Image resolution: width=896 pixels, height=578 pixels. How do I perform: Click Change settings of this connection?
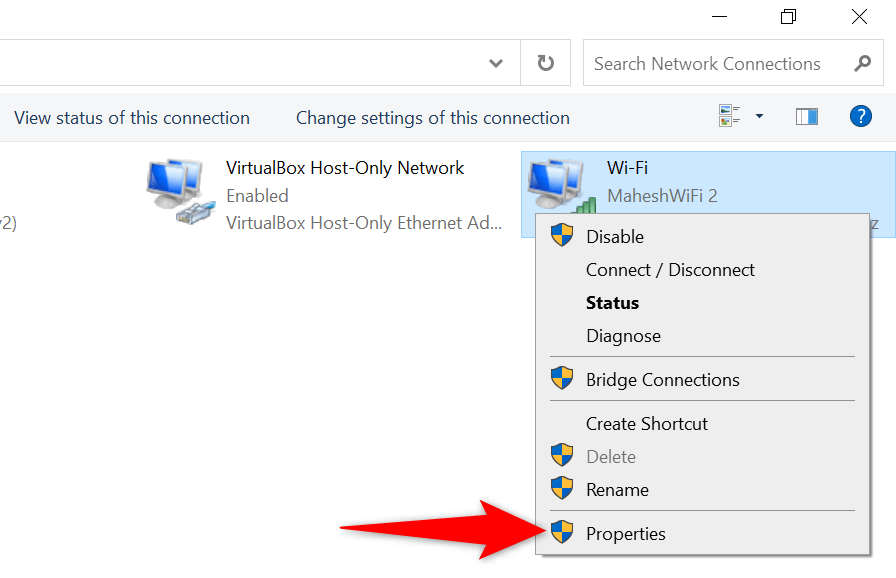coord(432,118)
